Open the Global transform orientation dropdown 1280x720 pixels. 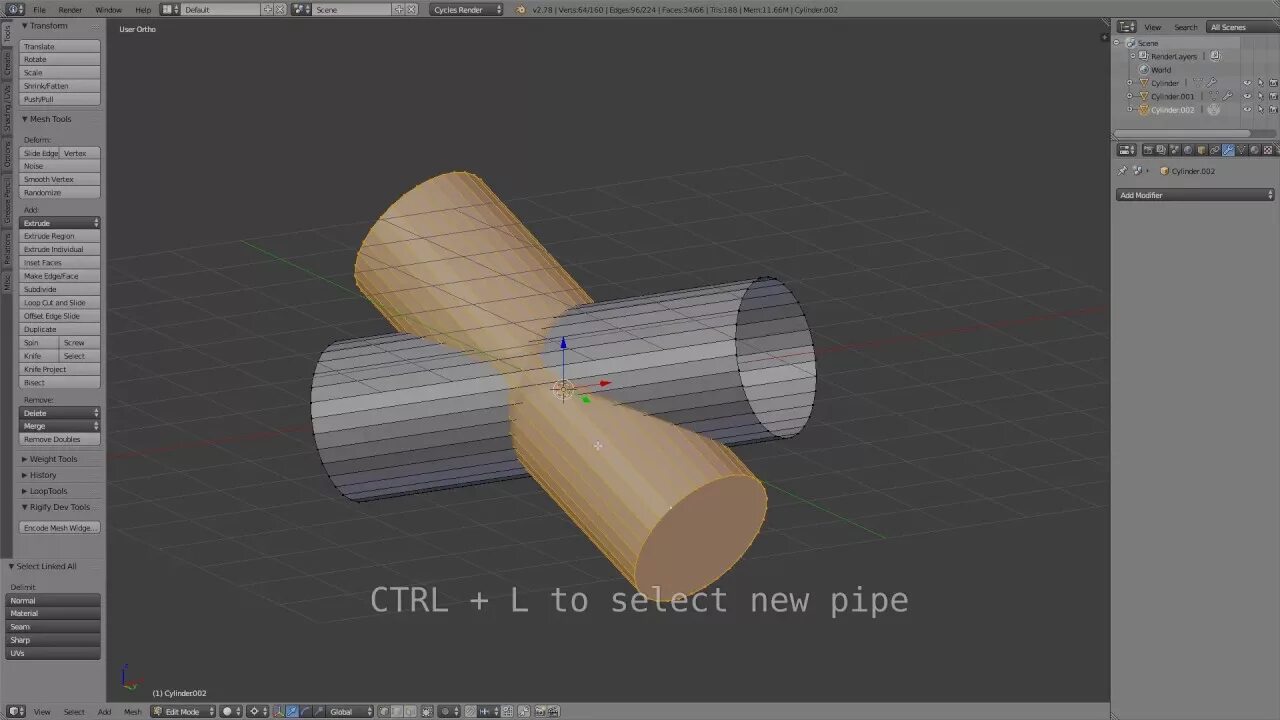coord(350,711)
